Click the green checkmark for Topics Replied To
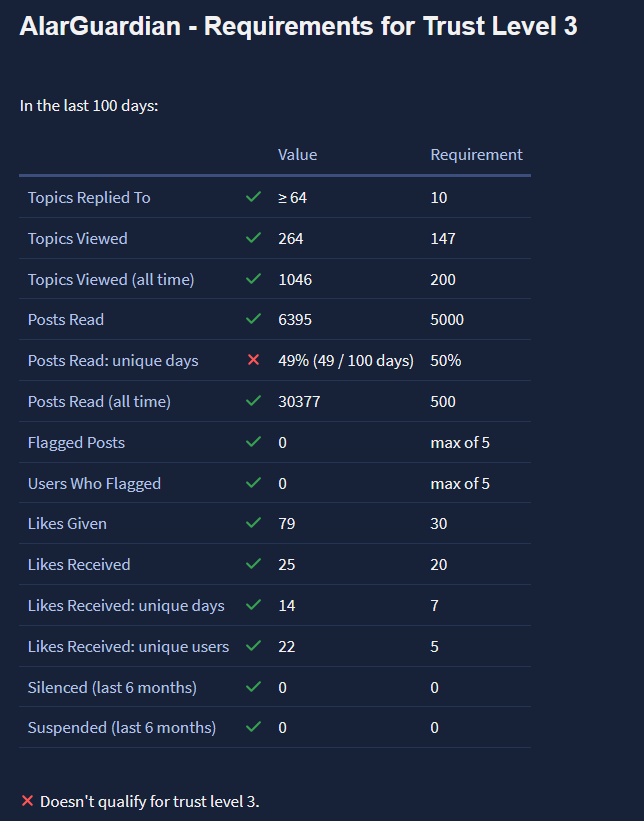The height and width of the screenshot is (821, 644). 253,198
